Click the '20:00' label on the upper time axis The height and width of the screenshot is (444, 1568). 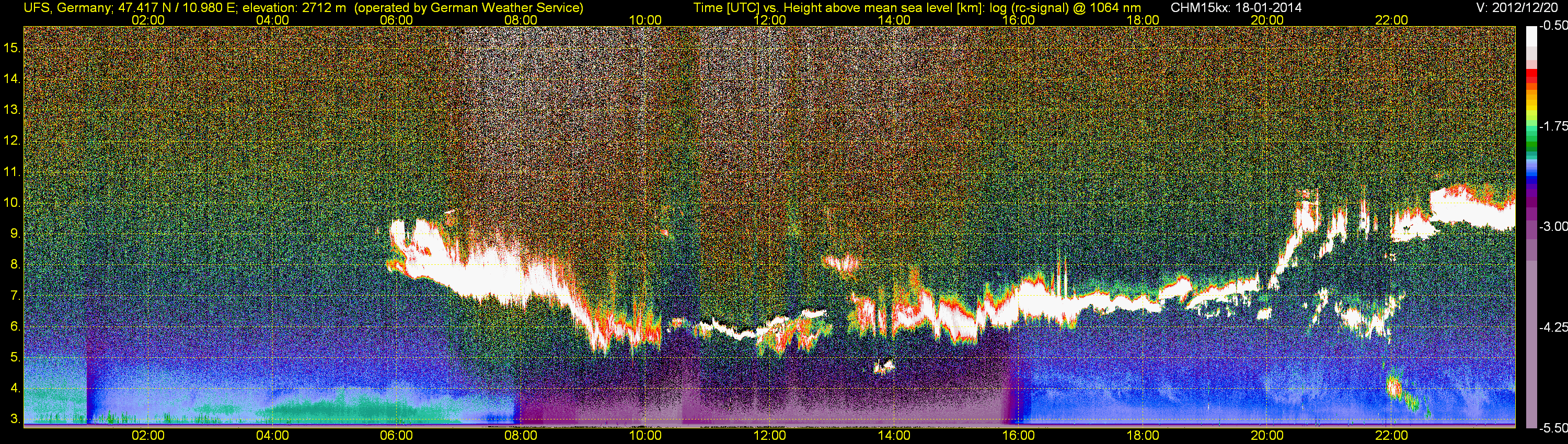pyautogui.click(x=1267, y=20)
